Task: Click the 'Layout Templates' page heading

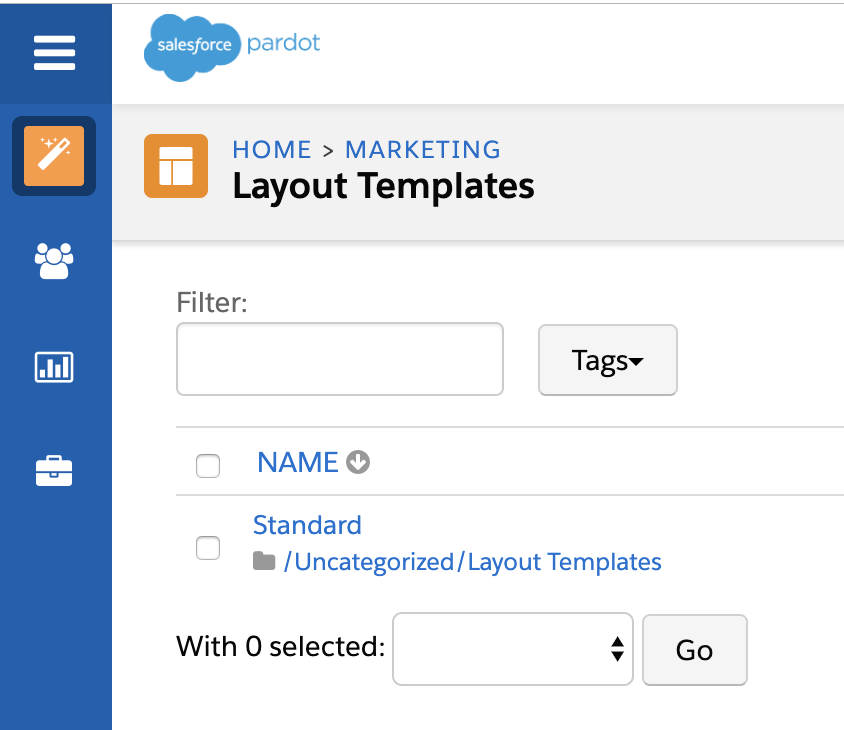Action: [x=383, y=186]
